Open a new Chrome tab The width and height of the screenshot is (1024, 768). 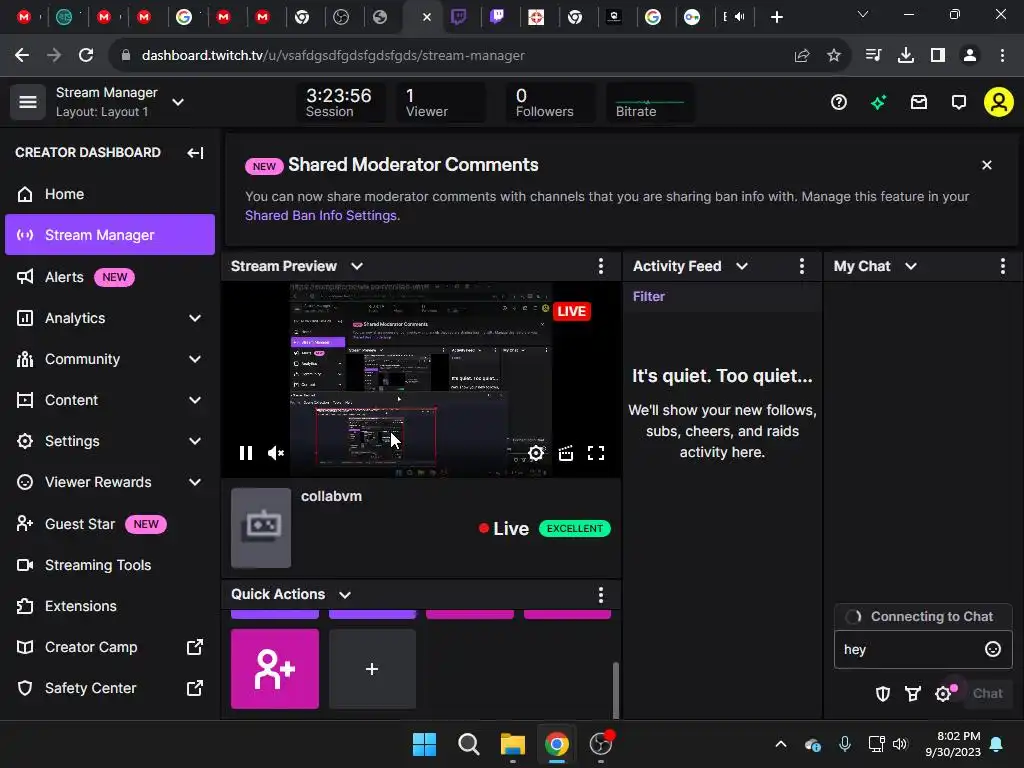pos(776,17)
